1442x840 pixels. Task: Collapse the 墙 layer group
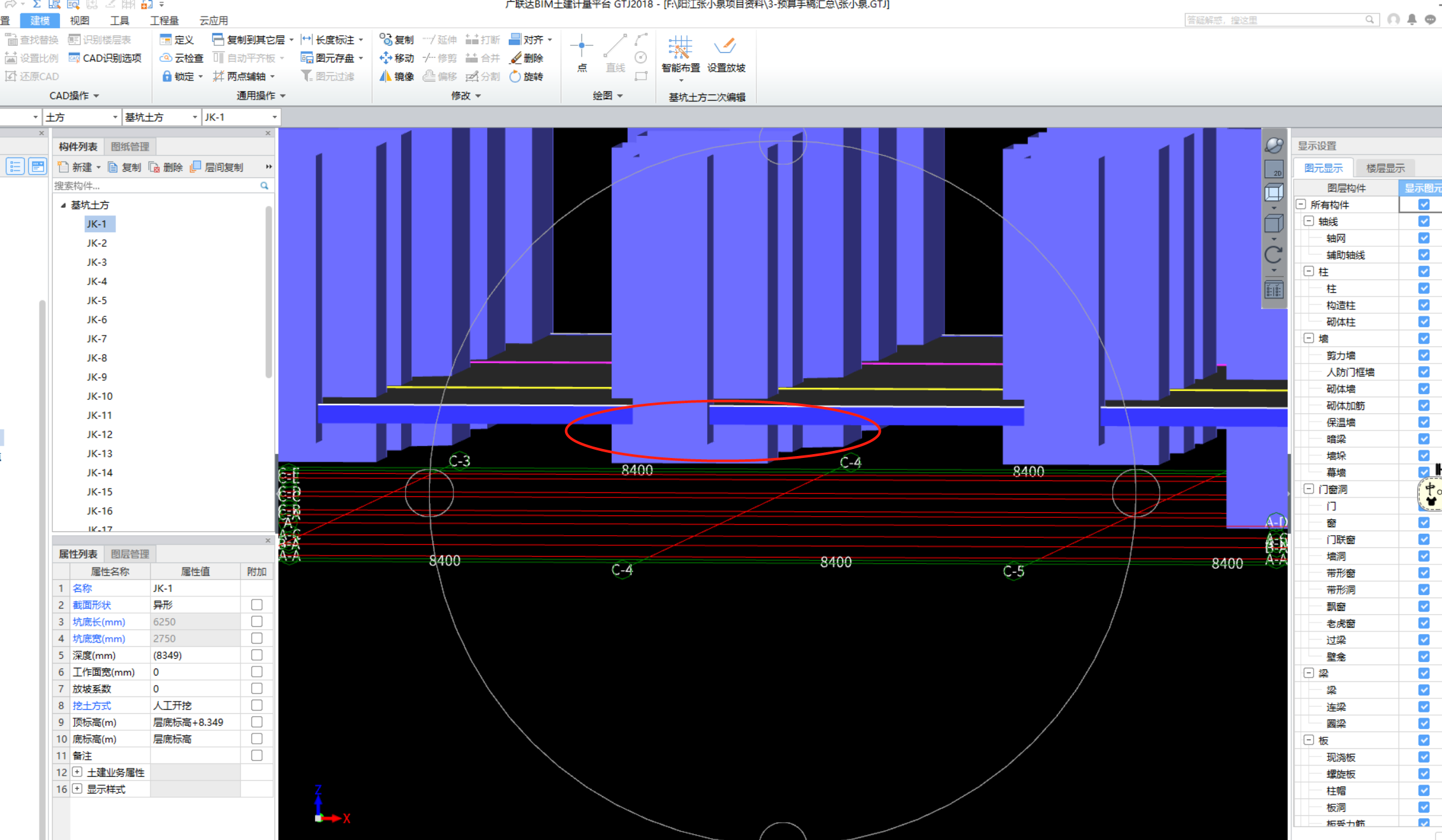coord(1309,339)
